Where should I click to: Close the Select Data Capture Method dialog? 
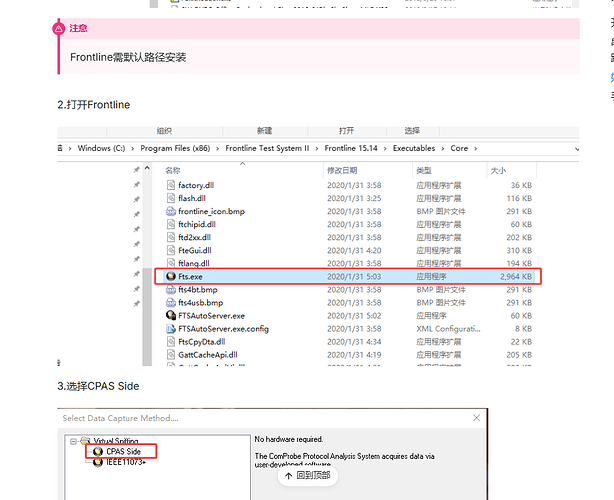pyautogui.click(x=476, y=418)
